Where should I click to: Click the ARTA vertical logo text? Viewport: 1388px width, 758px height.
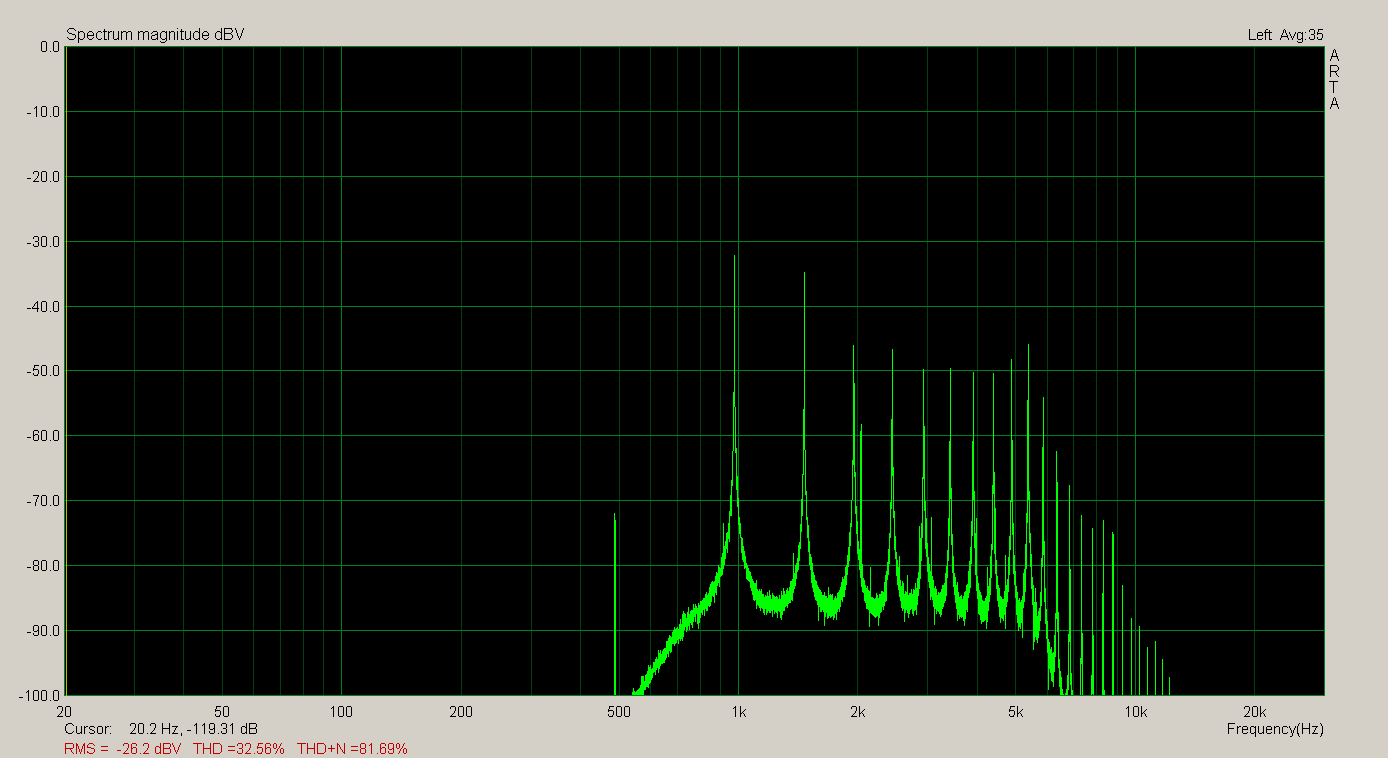point(1334,80)
